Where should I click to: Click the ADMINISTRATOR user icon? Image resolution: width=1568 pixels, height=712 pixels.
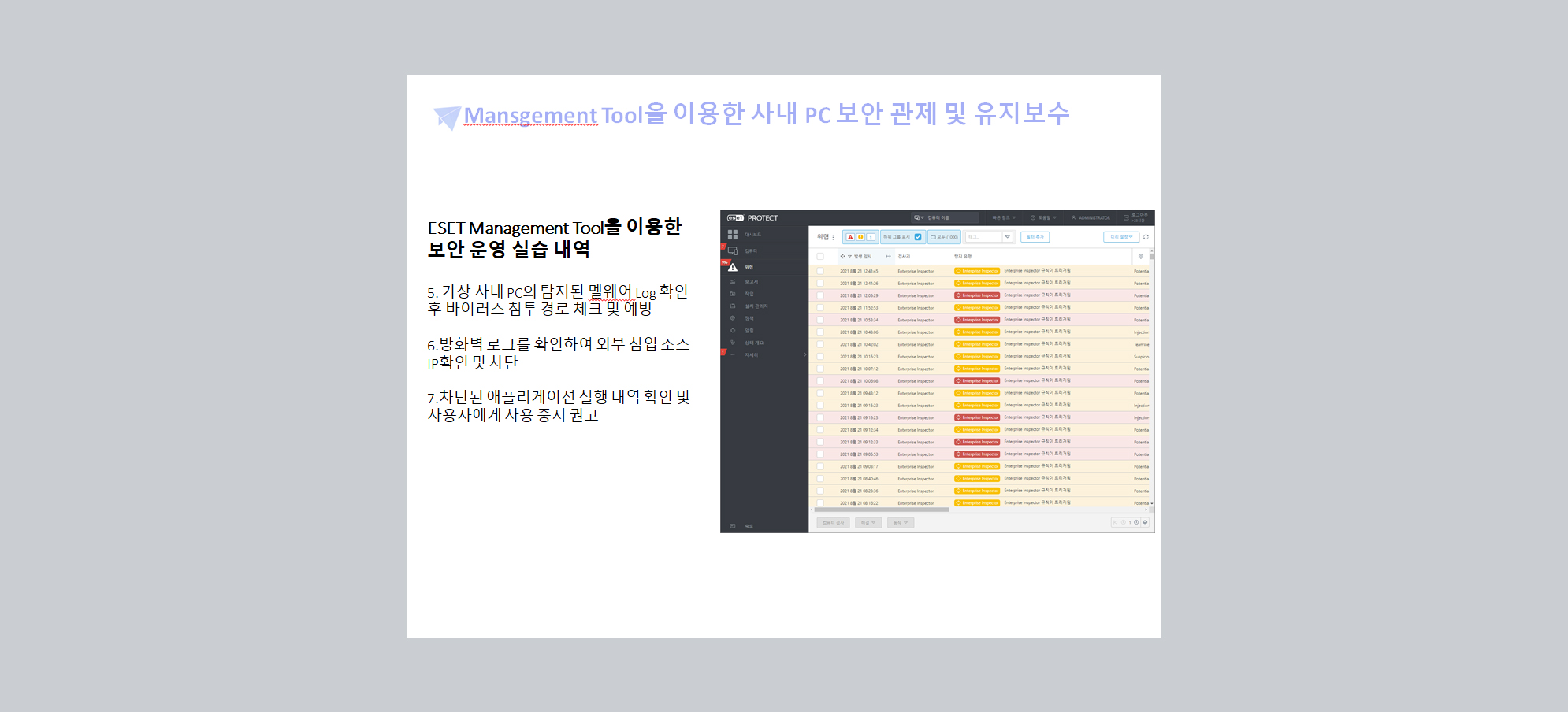click(1073, 218)
